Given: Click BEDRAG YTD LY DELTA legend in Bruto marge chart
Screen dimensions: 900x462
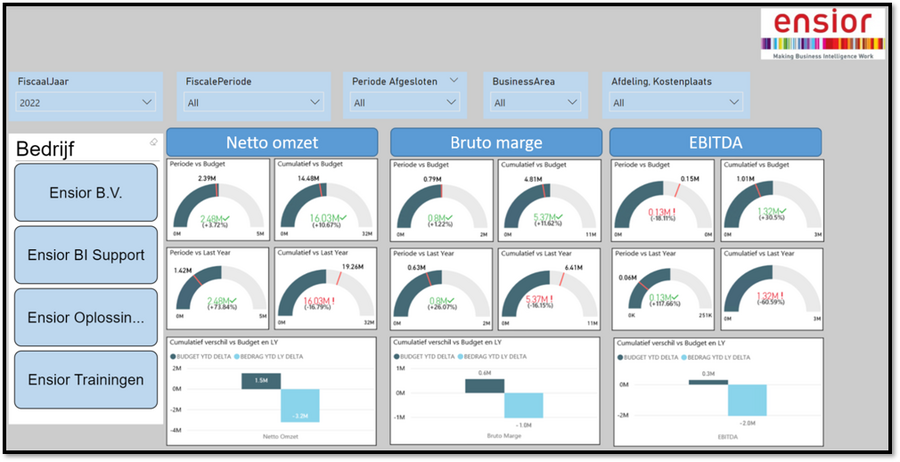Looking at the screenshot, I should pyautogui.click(x=492, y=356).
